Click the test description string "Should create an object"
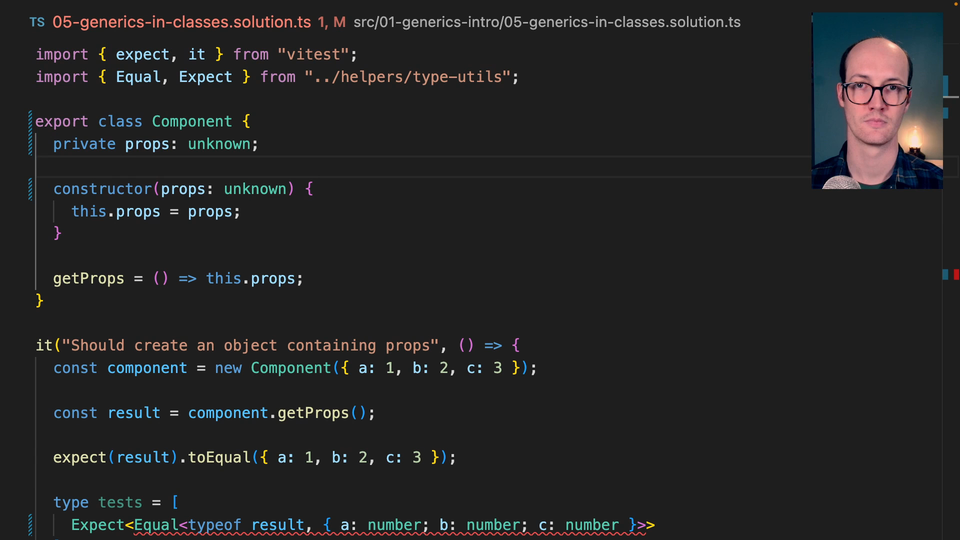Image resolution: width=960 pixels, height=540 pixels. click(x=250, y=346)
